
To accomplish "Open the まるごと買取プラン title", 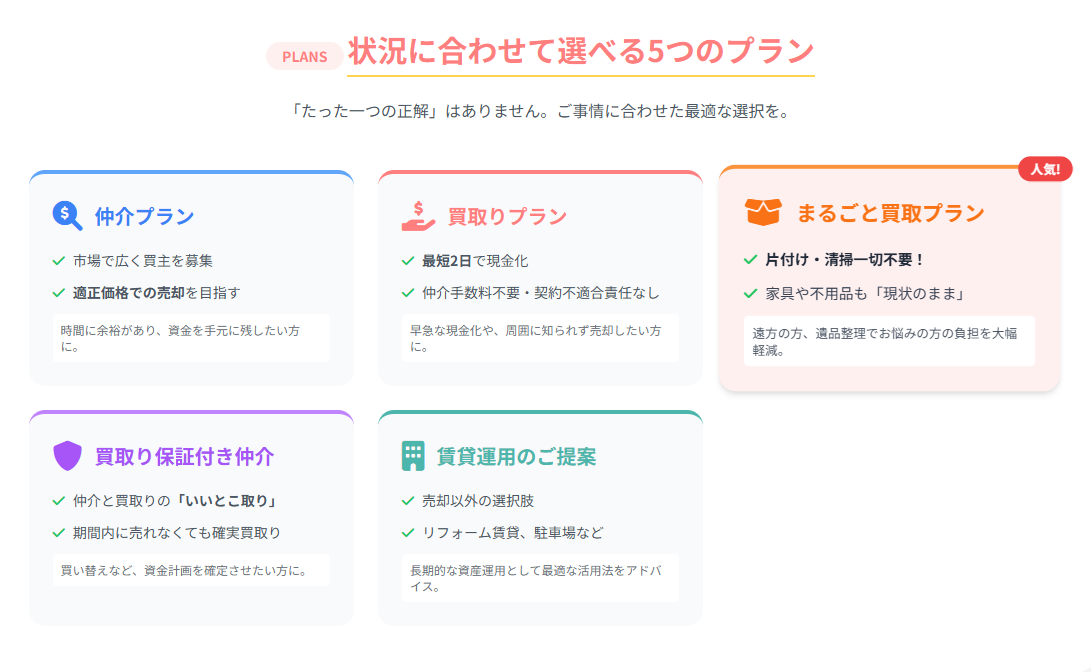I will coord(891,213).
